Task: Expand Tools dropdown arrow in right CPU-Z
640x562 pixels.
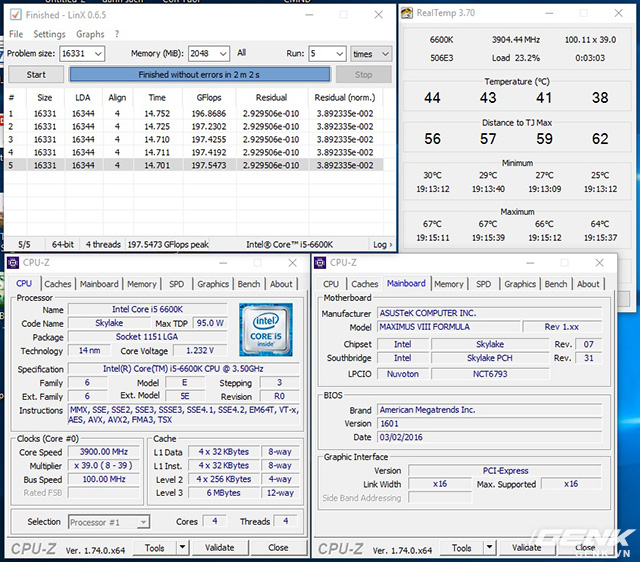Action: click(x=489, y=548)
